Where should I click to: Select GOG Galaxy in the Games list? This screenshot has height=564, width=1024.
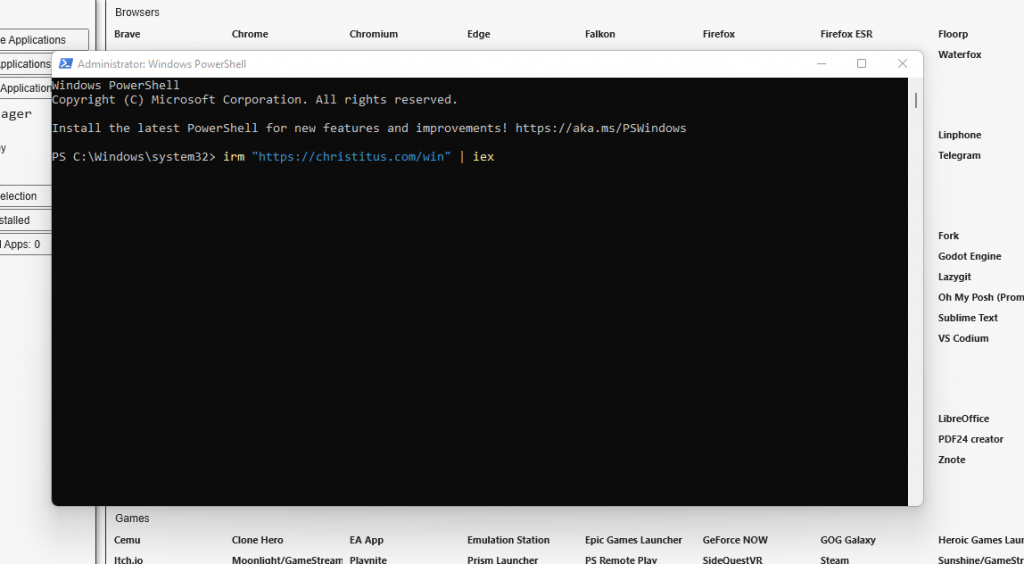[847, 540]
